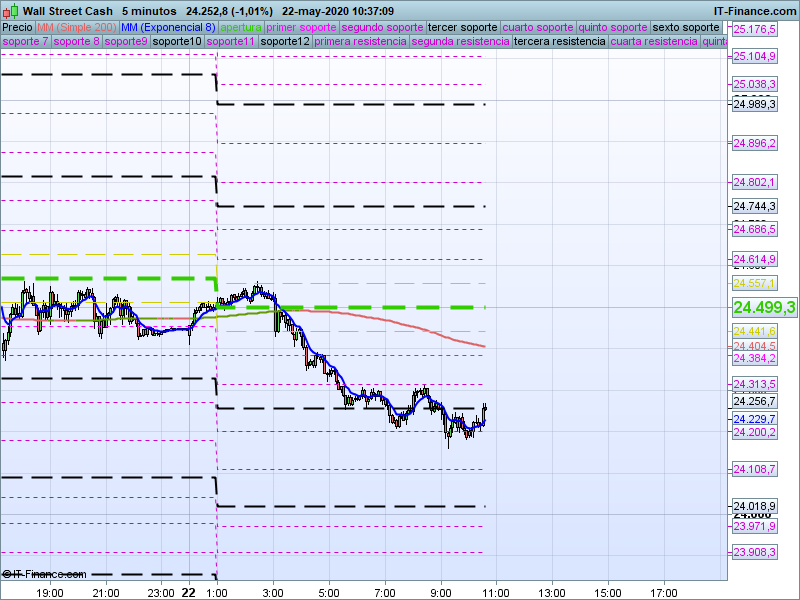The height and width of the screenshot is (600, 800).
Task: Select the primer soporte label
Action: click(x=302, y=27)
